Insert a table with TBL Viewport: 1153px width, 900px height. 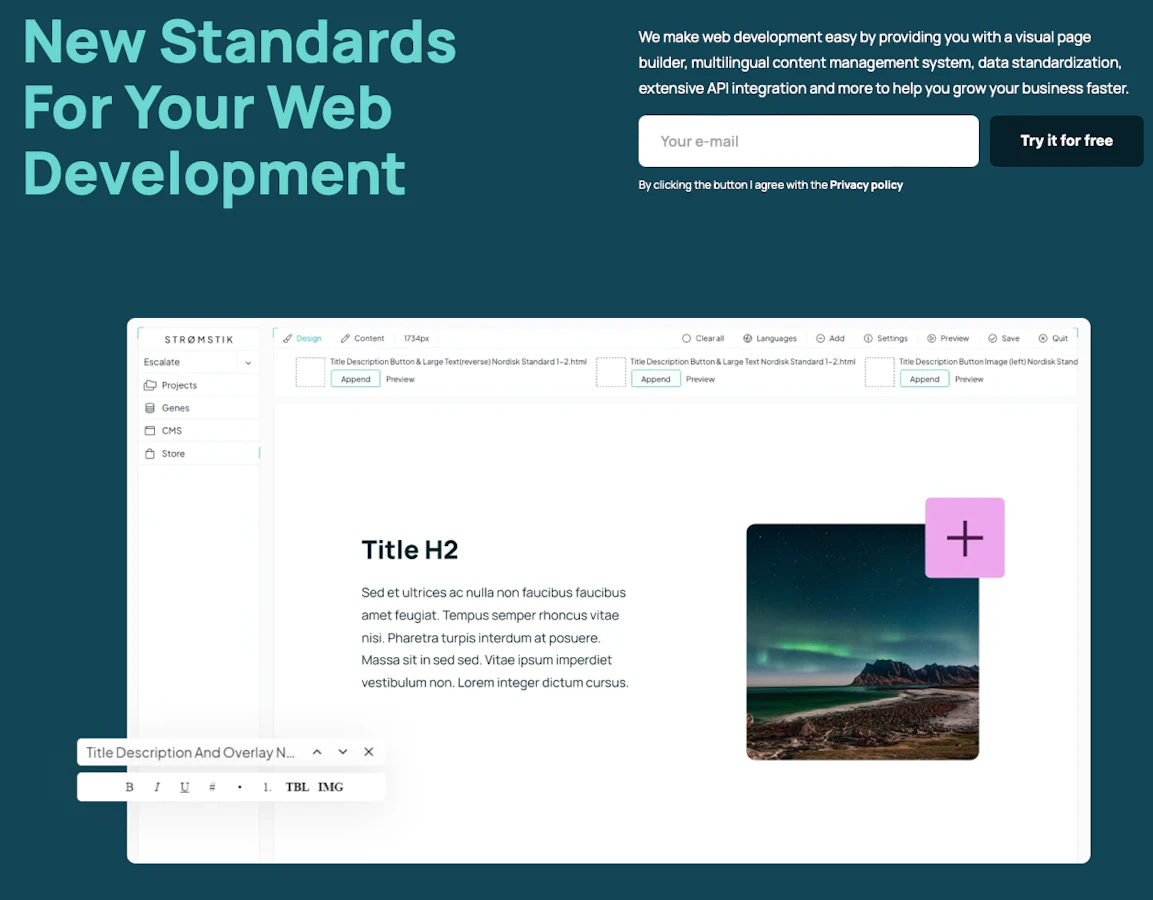coord(297,787)
